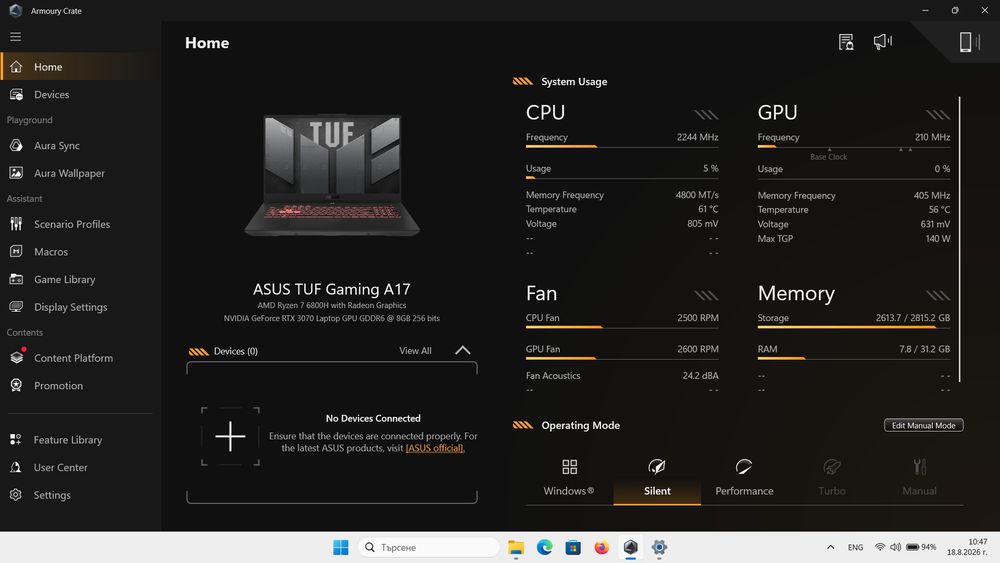Open Microsoft Edge from taskbar
Image resolution: width=1000 pixels, height=563 pixels.
click(x=544, y=547)
